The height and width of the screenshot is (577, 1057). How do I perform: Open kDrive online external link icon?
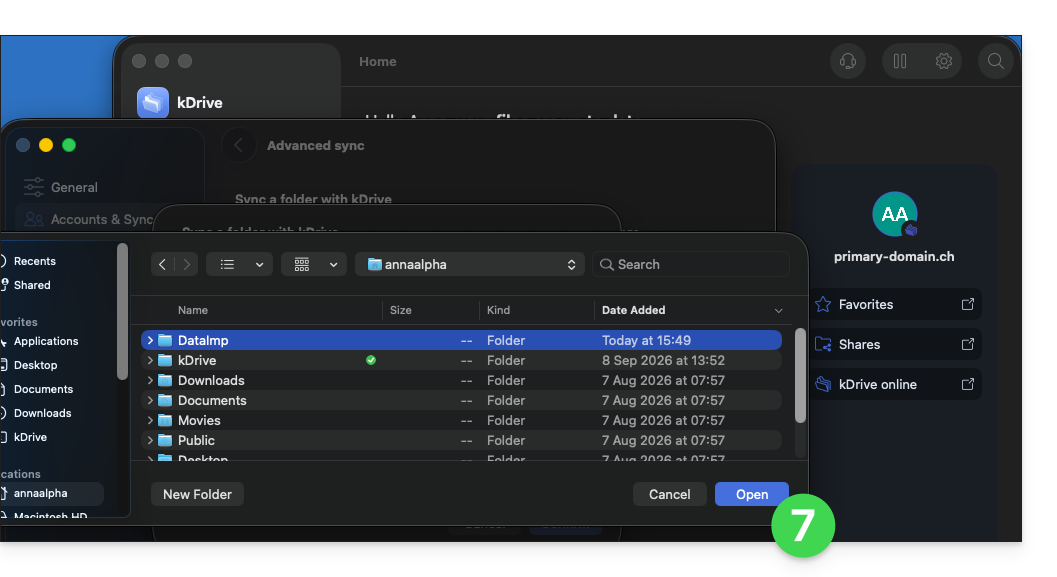click(967, 384)
